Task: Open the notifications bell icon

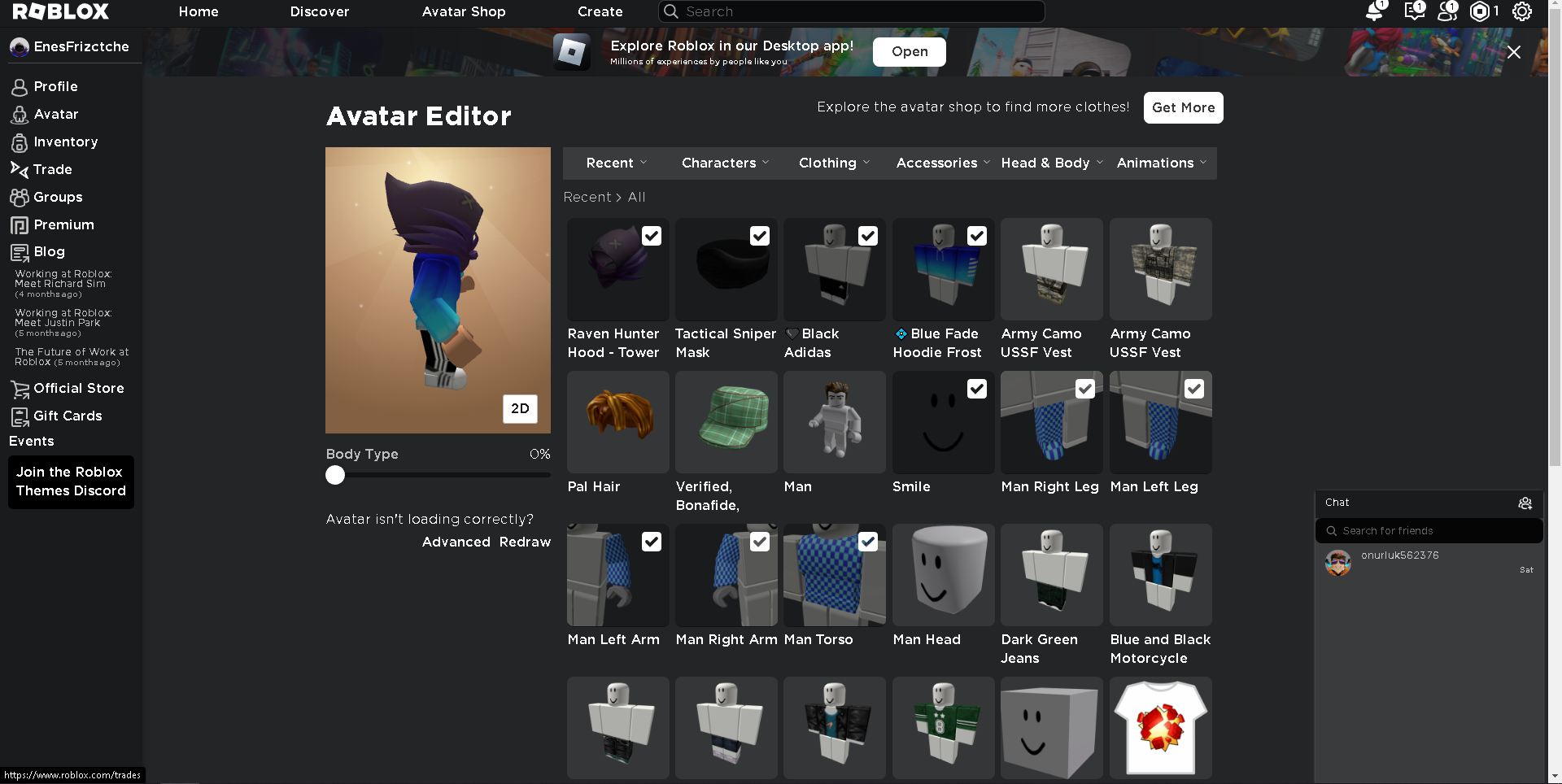Action: 1374,11
